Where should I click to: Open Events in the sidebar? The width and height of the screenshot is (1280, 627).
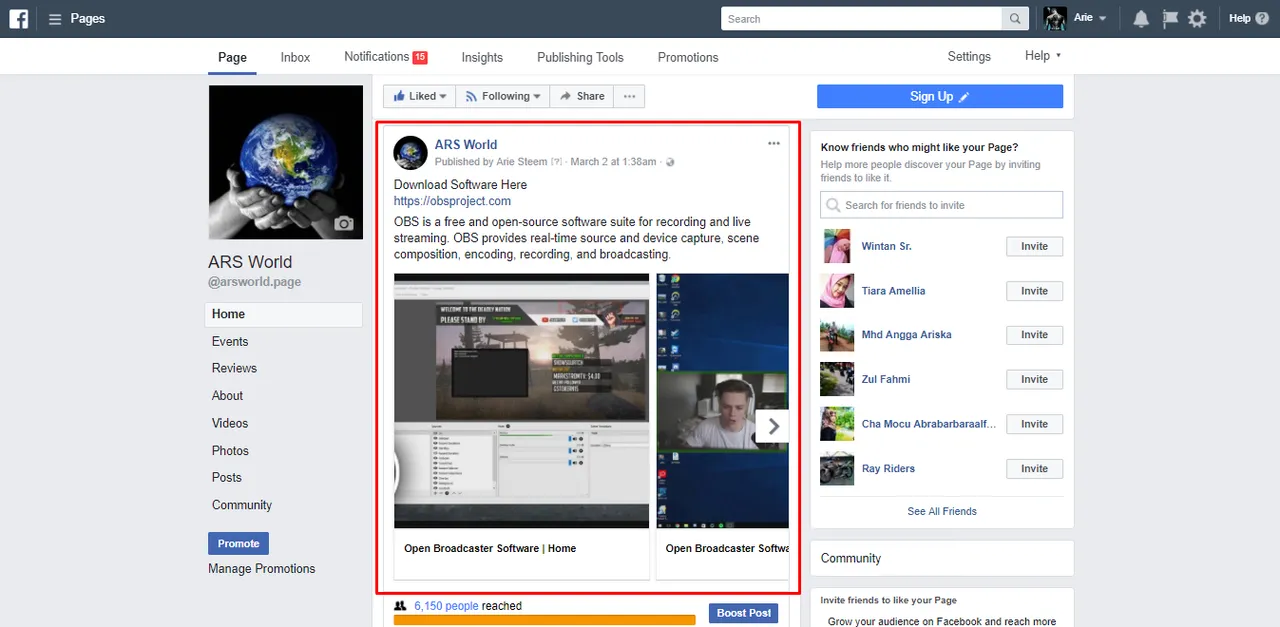230,341
